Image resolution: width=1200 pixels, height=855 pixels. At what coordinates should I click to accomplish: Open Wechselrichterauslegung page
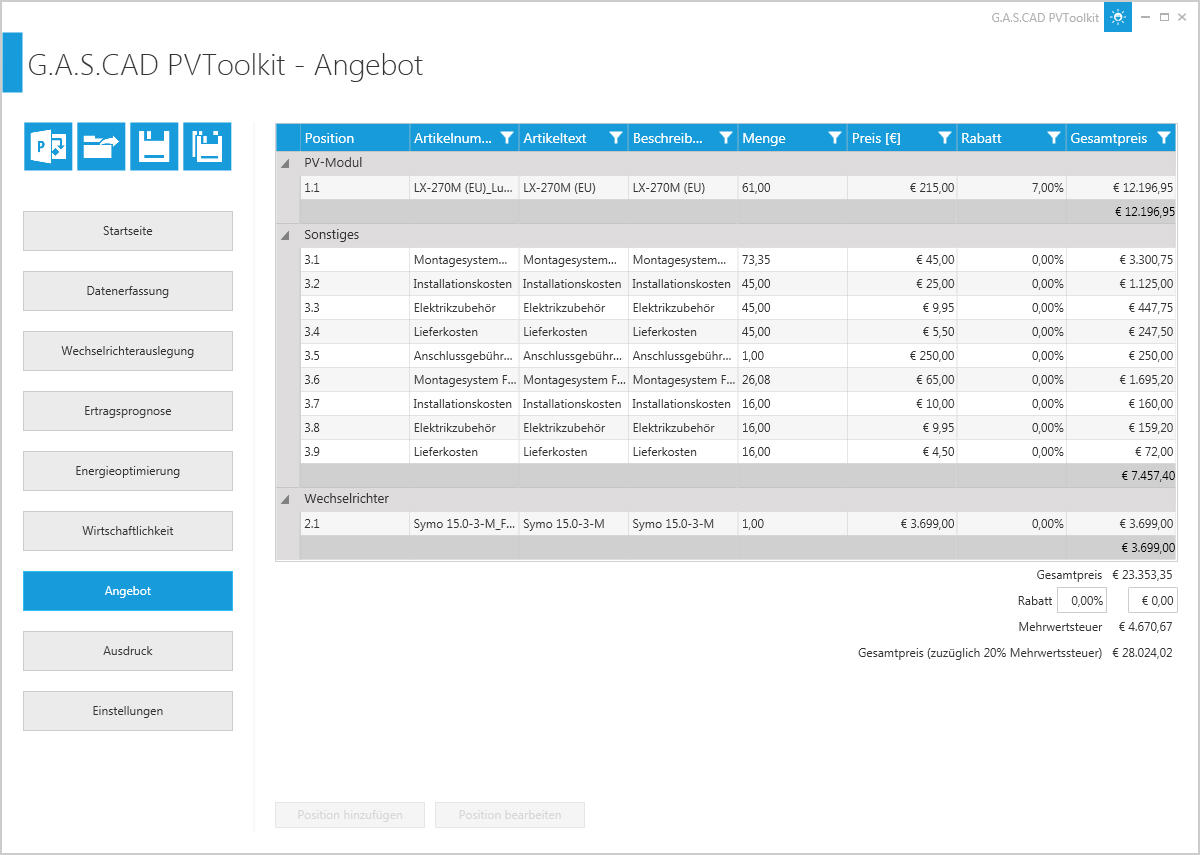coord(128,351)
